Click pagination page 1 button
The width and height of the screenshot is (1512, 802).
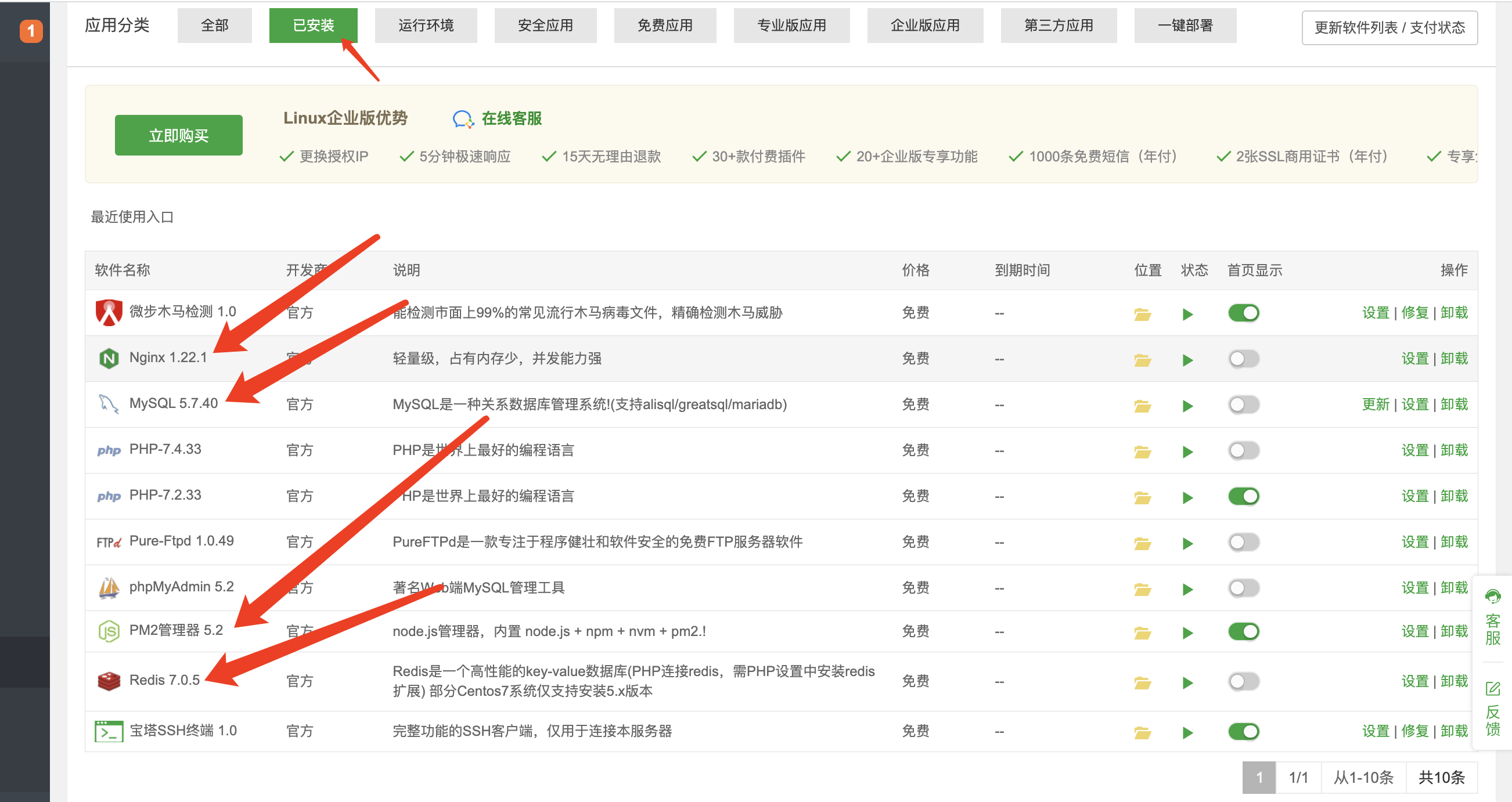tap(1258, 778)
